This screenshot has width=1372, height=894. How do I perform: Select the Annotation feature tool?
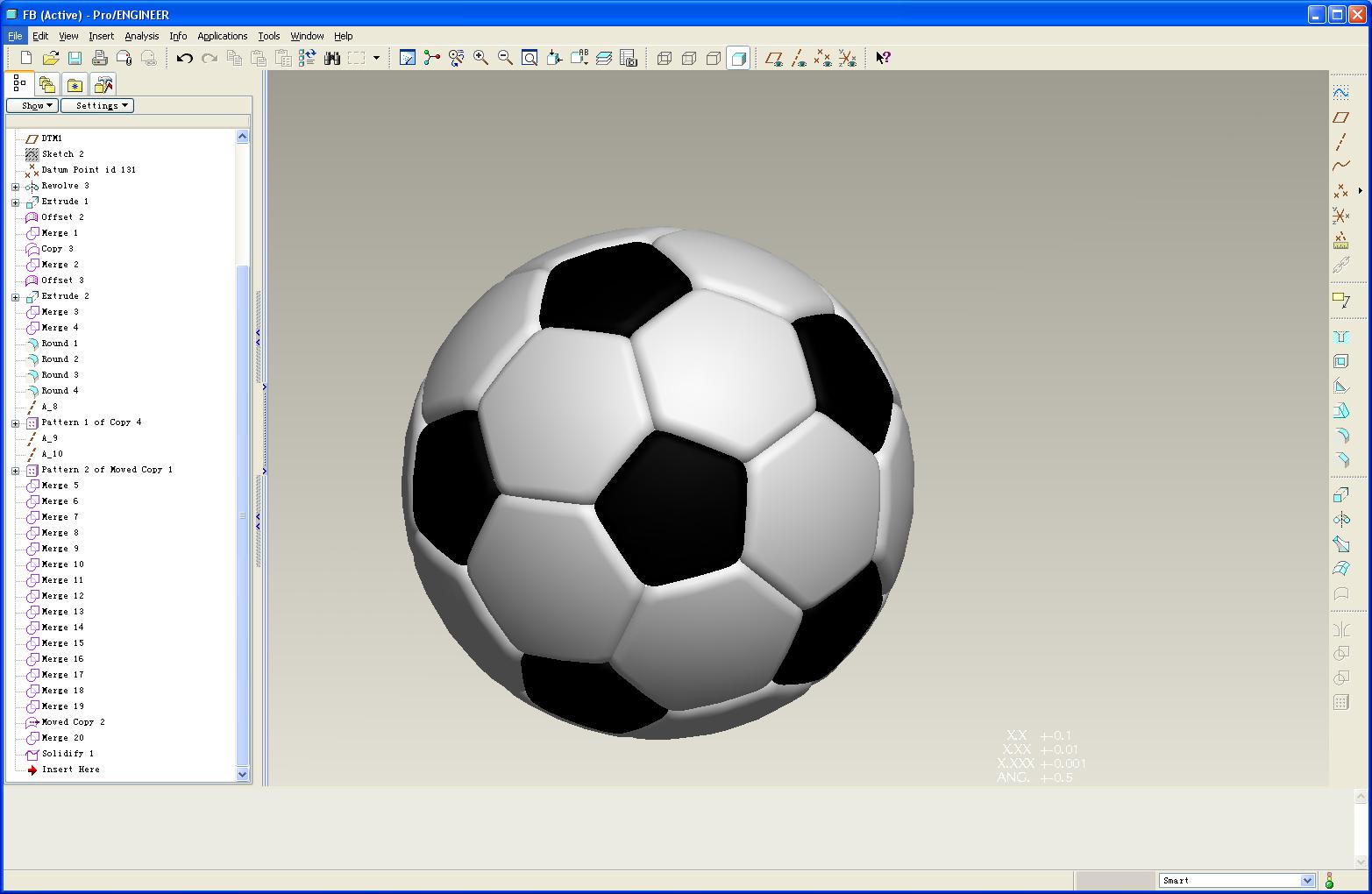[x=1340, y=300]
